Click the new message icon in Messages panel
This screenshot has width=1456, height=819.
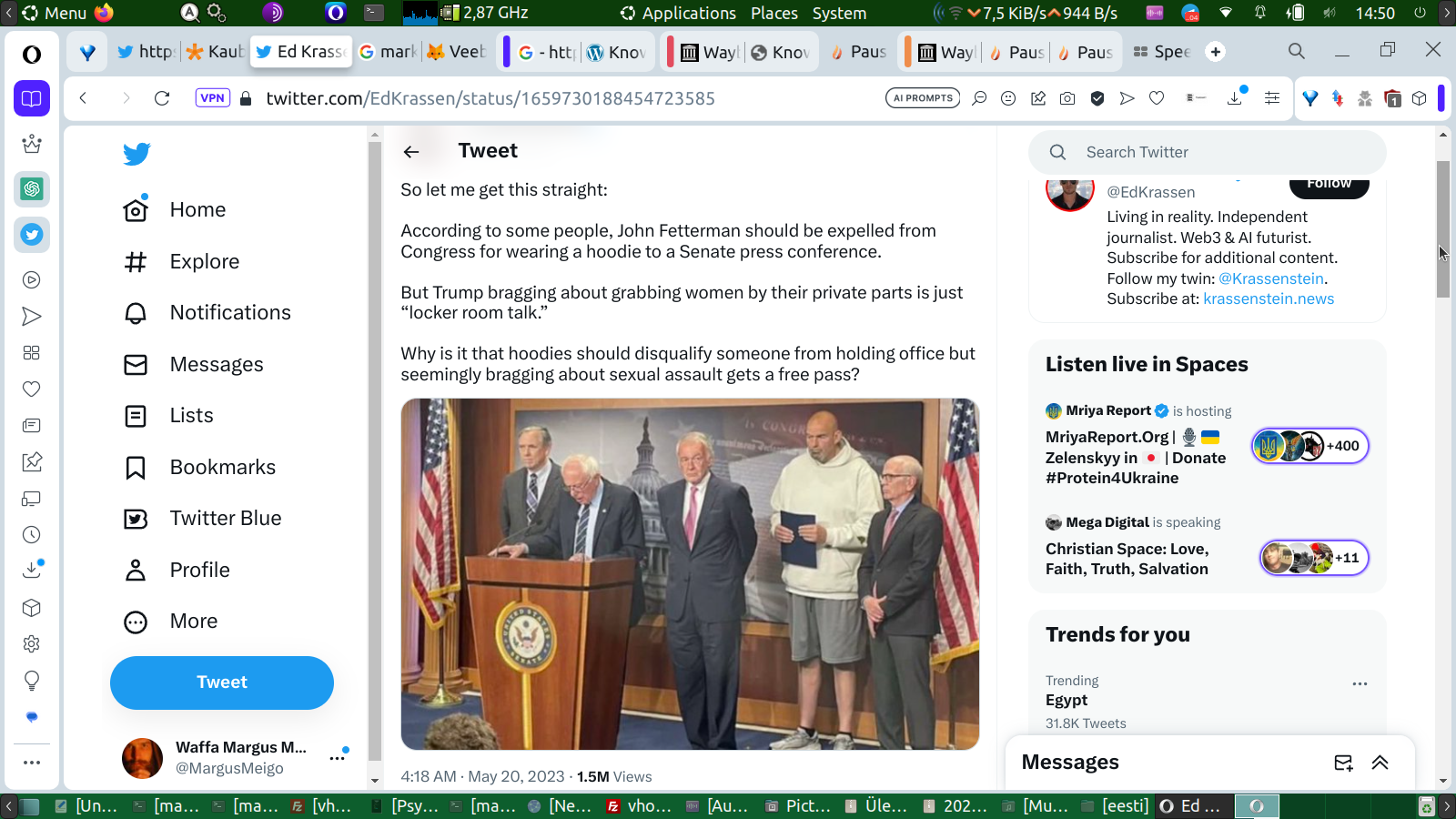(x=1343, y=763)
